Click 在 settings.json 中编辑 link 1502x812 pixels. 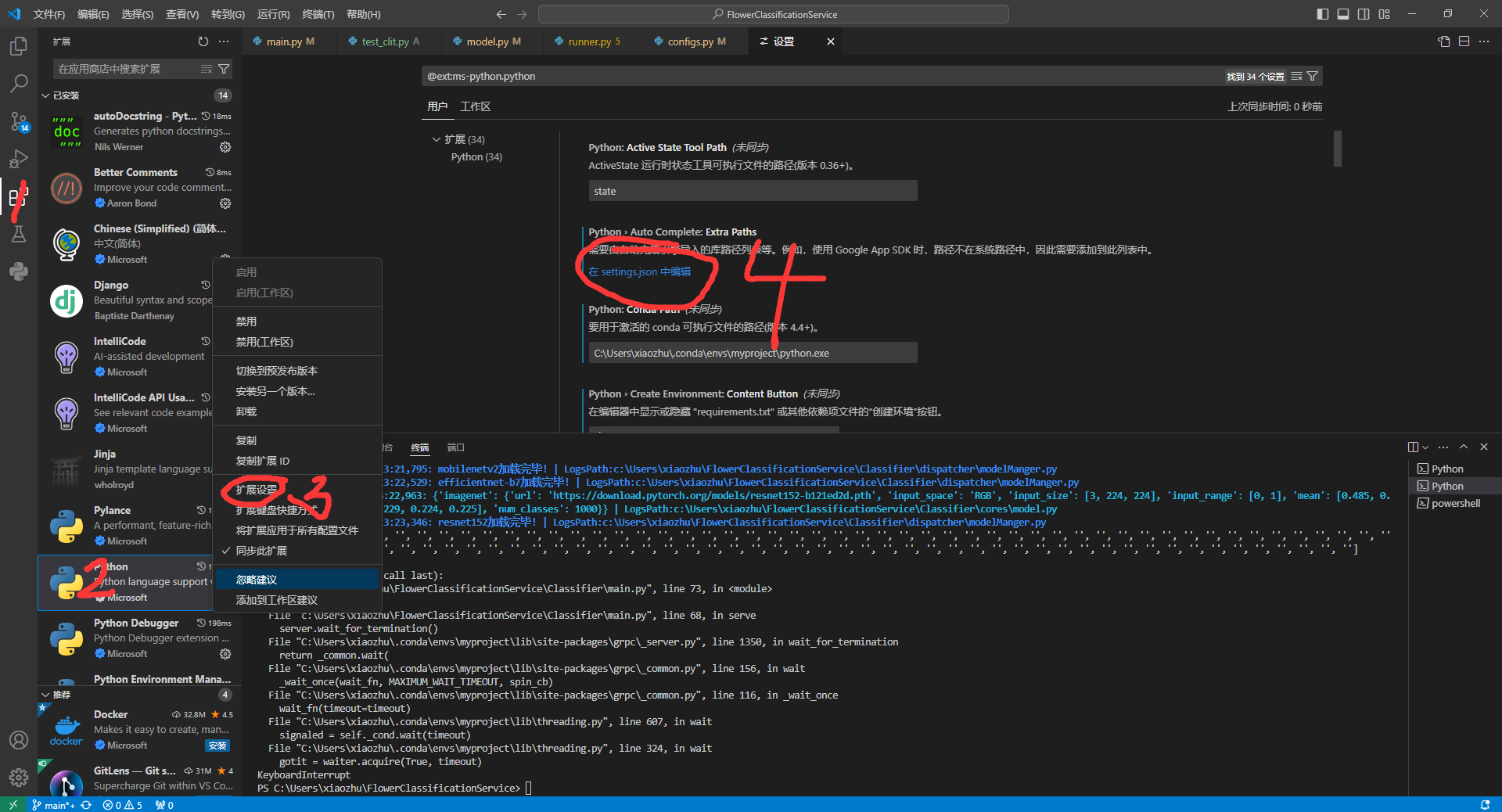click(639, 271)
